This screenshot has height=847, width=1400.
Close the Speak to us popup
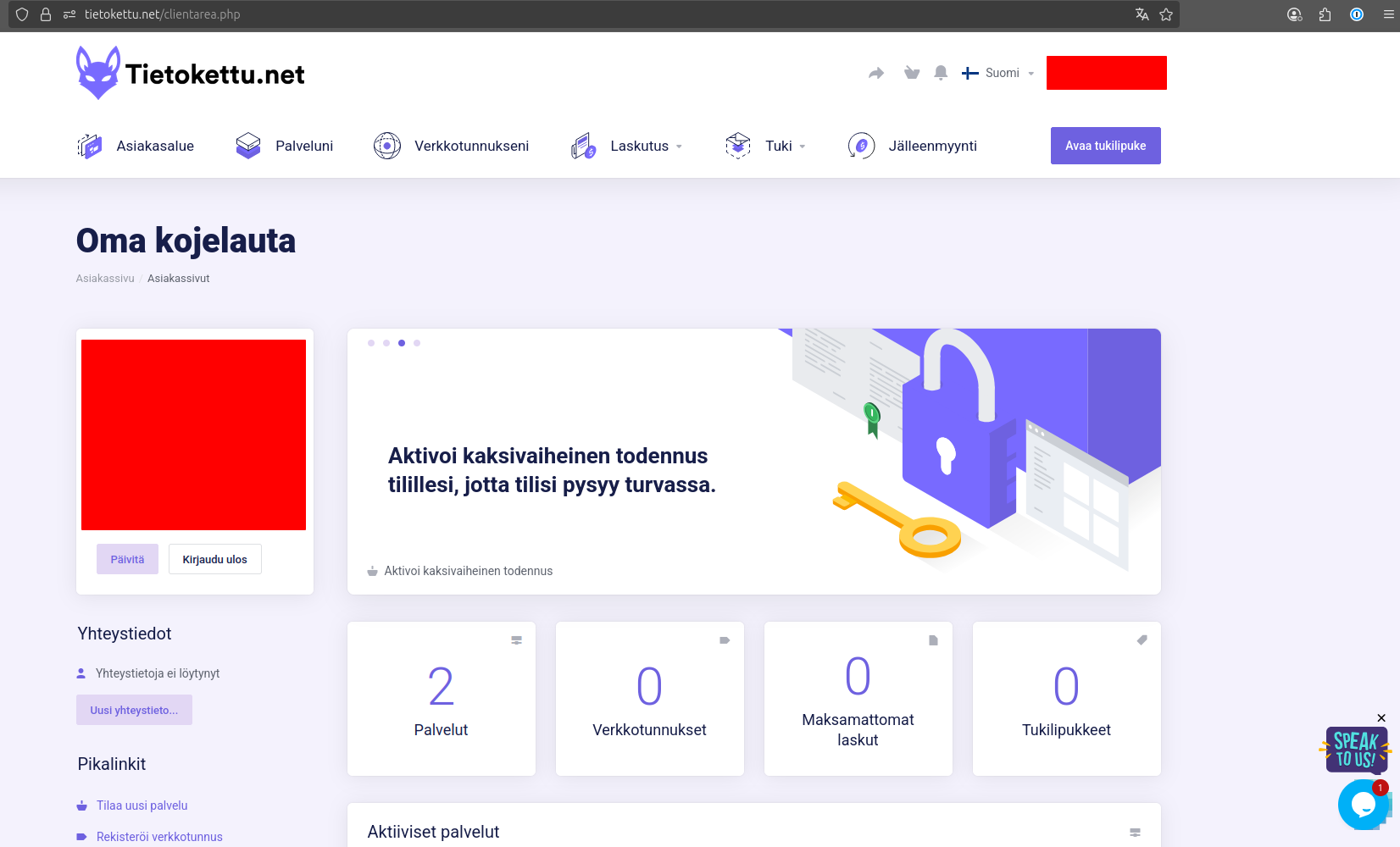coord(1381,718)
